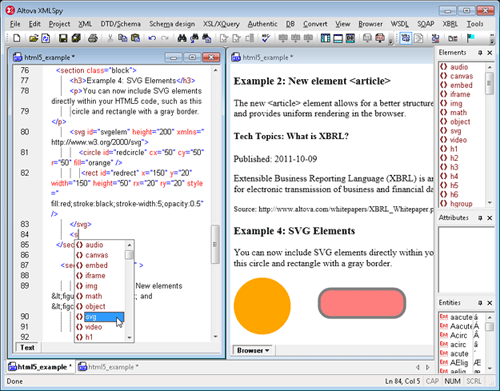The image size is (500, 391).
Task: Save the file with the floppy disk icon
Action: click(x=63, y=38)
